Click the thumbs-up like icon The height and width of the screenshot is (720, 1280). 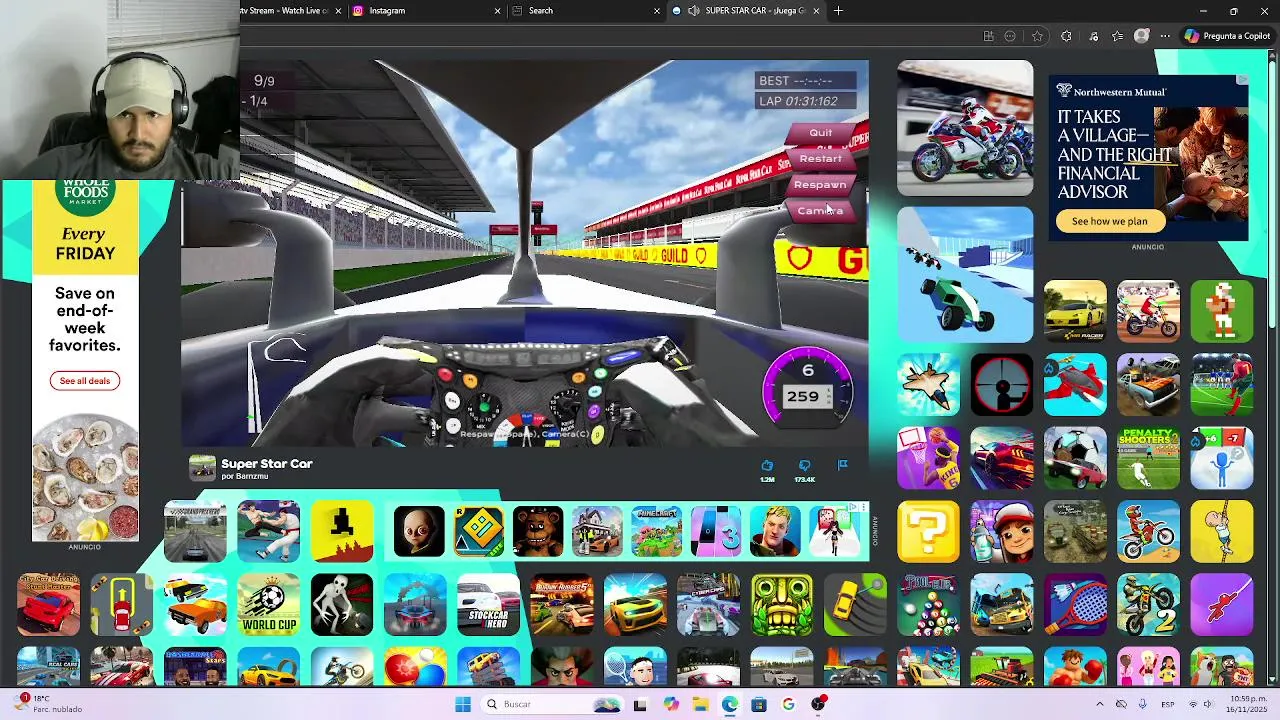pyautogui.click(x=767, y=466)
